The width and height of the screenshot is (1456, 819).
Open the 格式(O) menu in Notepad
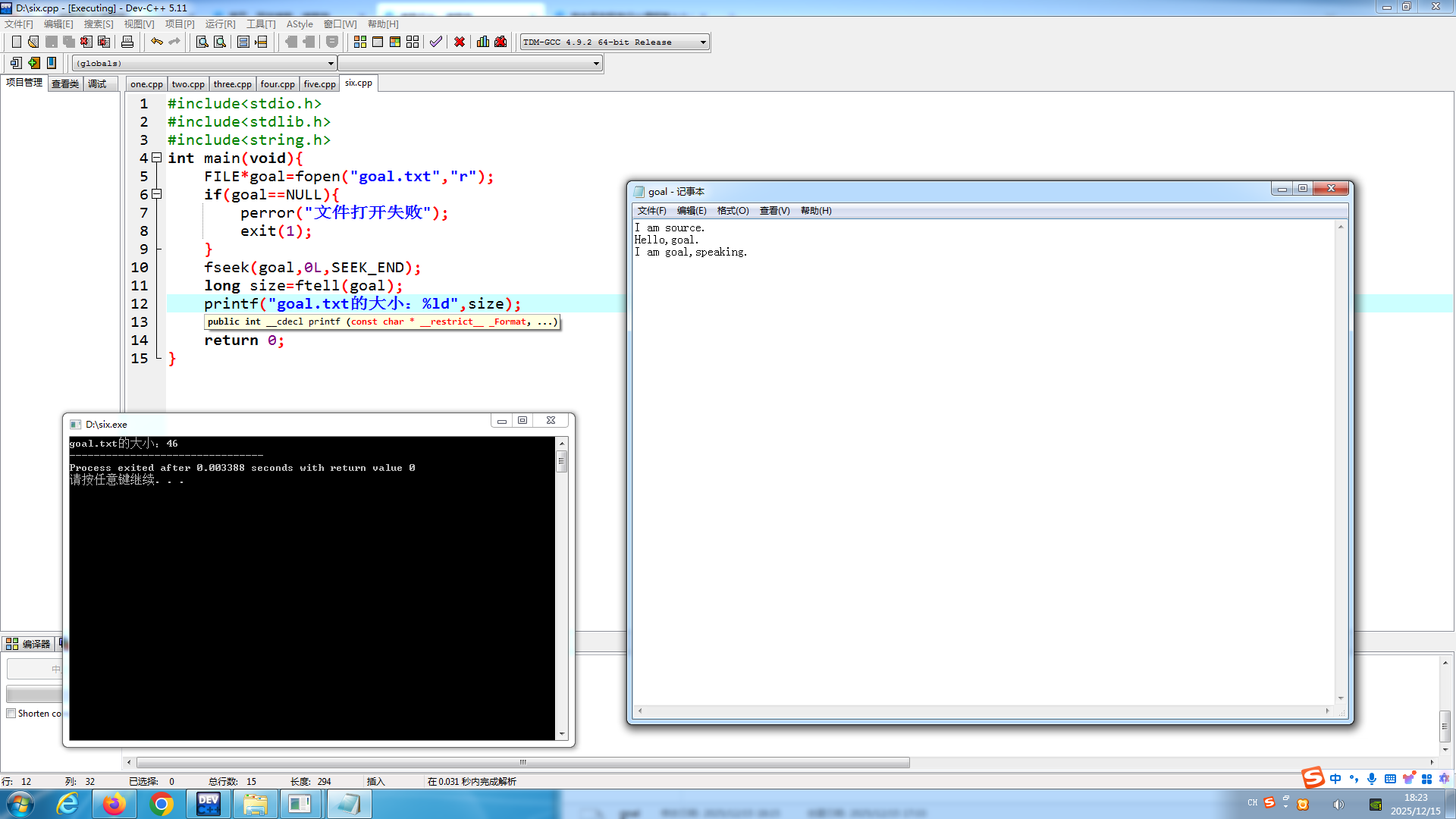733,211
